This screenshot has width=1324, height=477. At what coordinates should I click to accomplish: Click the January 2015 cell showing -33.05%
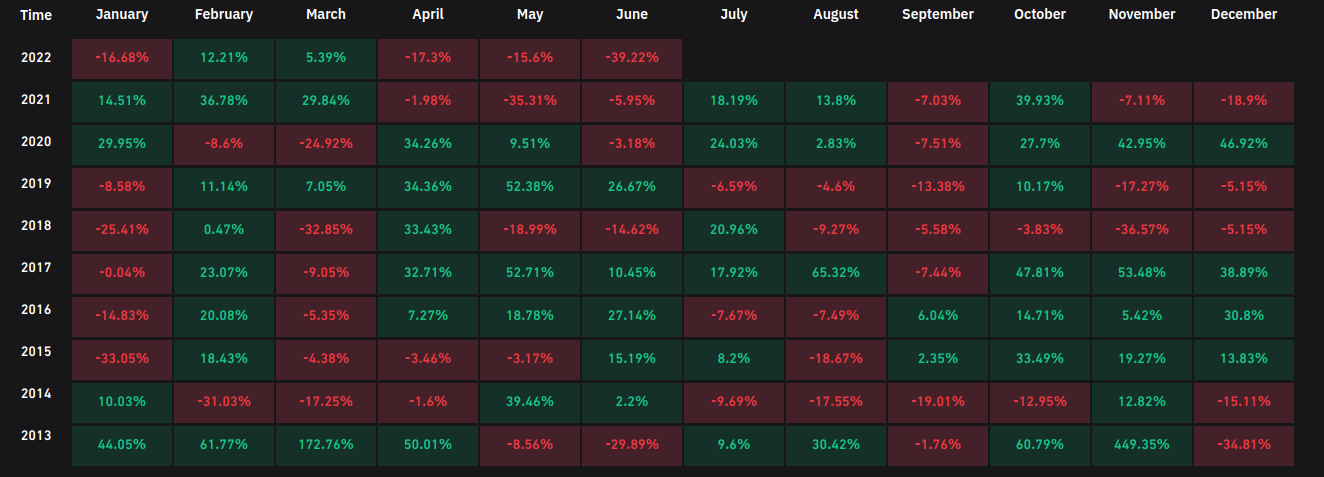122,359
